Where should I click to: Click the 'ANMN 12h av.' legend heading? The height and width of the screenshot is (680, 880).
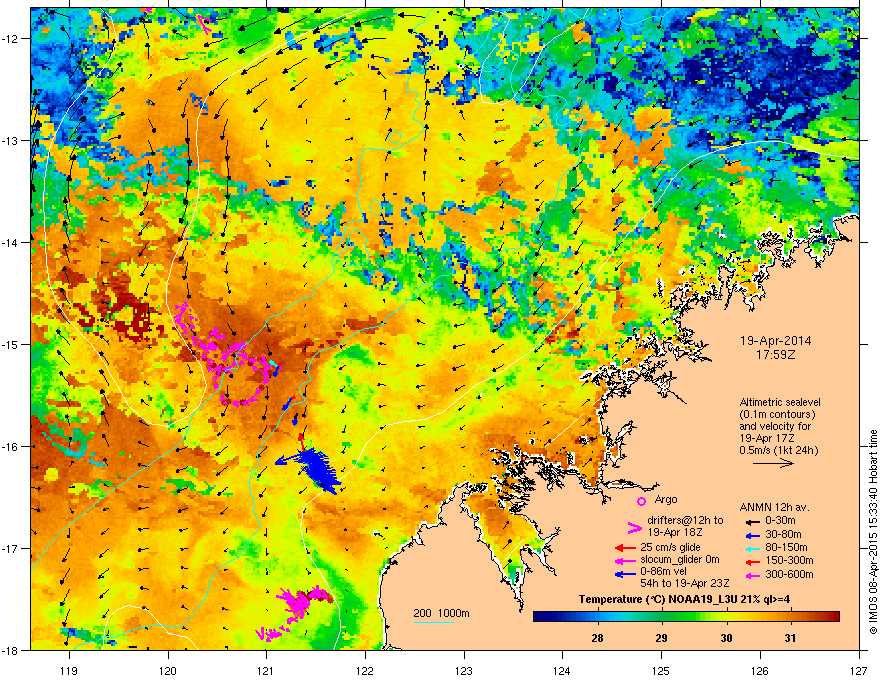[774, 508]
